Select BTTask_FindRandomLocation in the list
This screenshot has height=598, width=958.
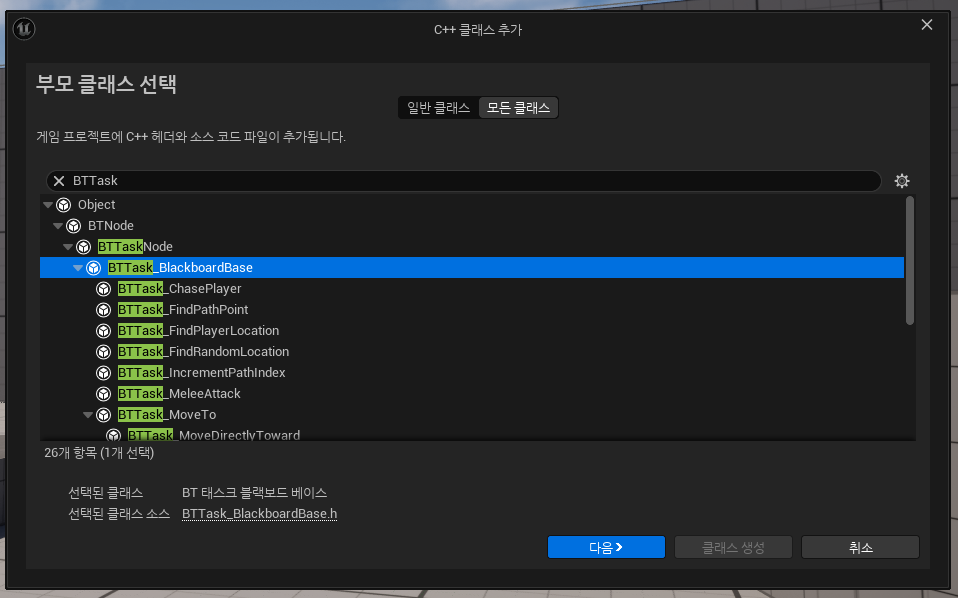tap(472, 352)
